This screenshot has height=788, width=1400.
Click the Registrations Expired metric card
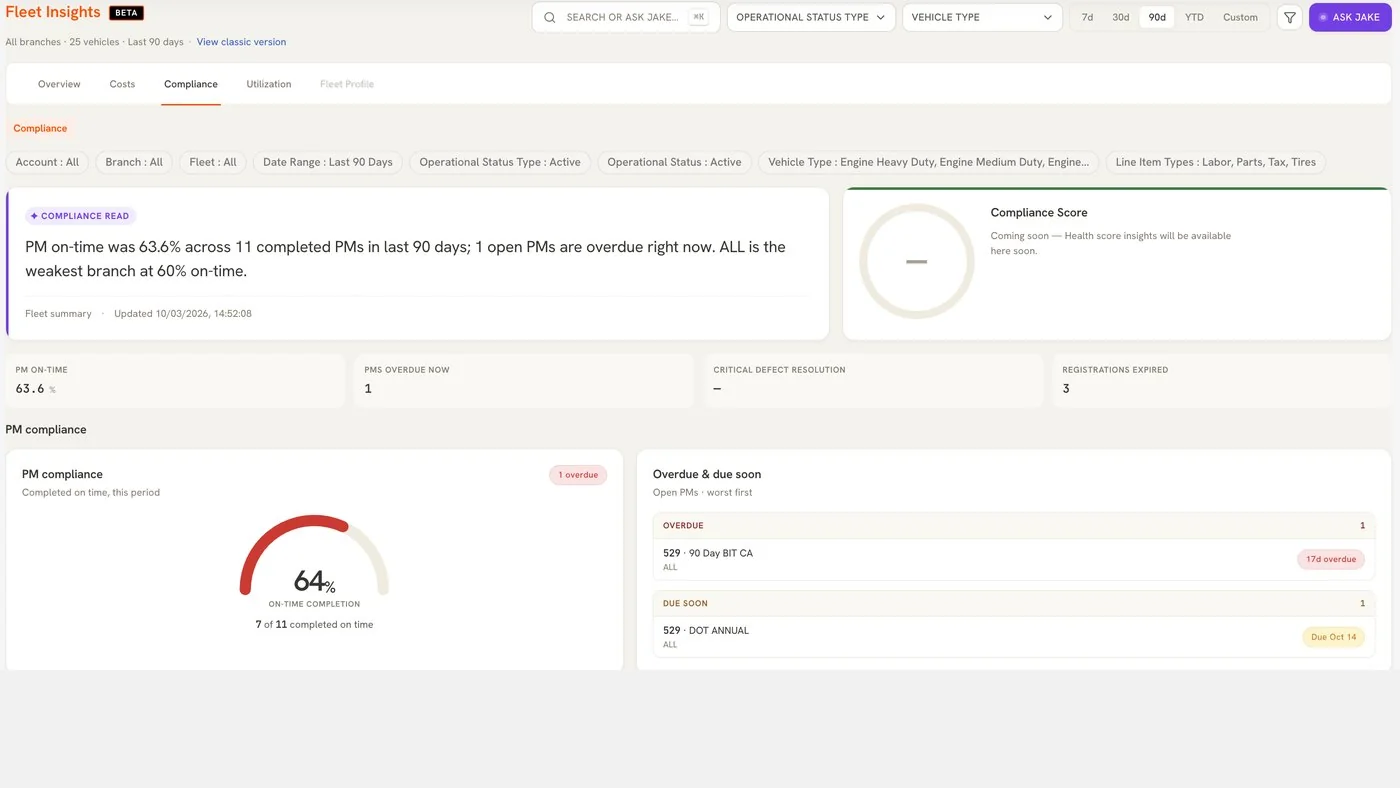coord(1221,380)
